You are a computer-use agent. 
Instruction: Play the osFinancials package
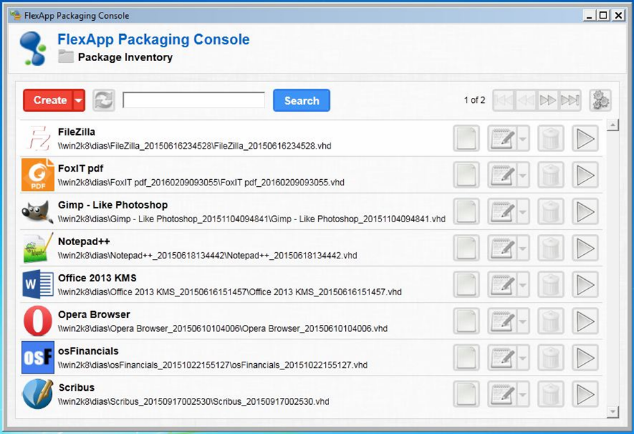(585, 358)
